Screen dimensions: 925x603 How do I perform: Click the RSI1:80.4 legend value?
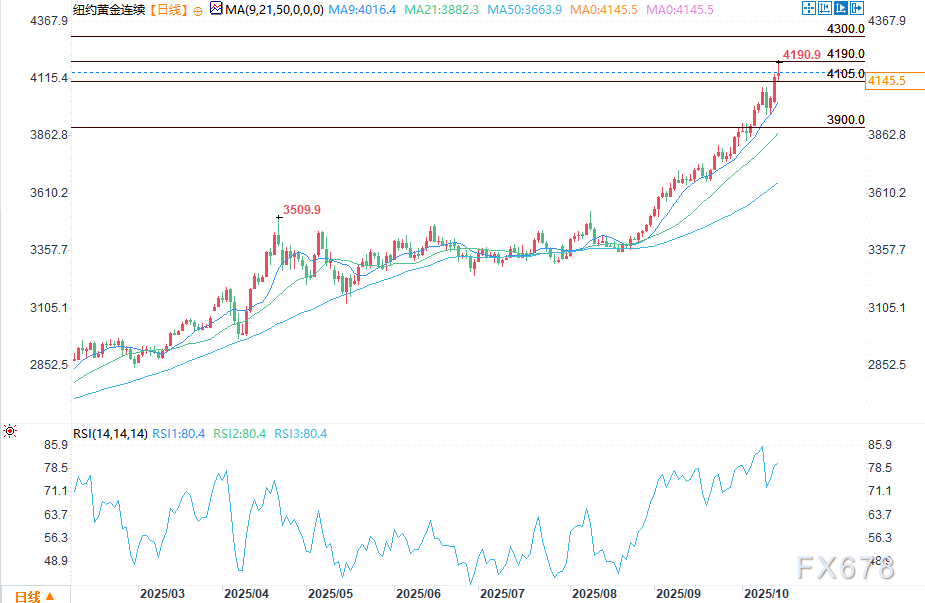pyautogui.click(x=181, y=434)
